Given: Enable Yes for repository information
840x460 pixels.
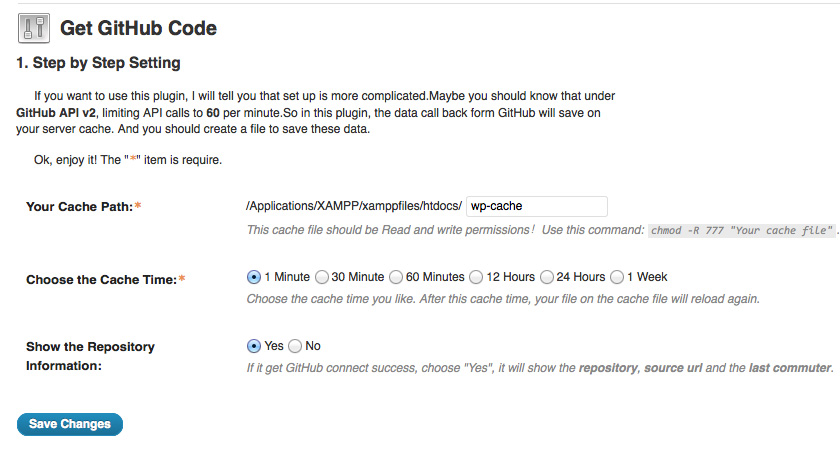Looking at the screenshot, I should [x=254, y=346].
